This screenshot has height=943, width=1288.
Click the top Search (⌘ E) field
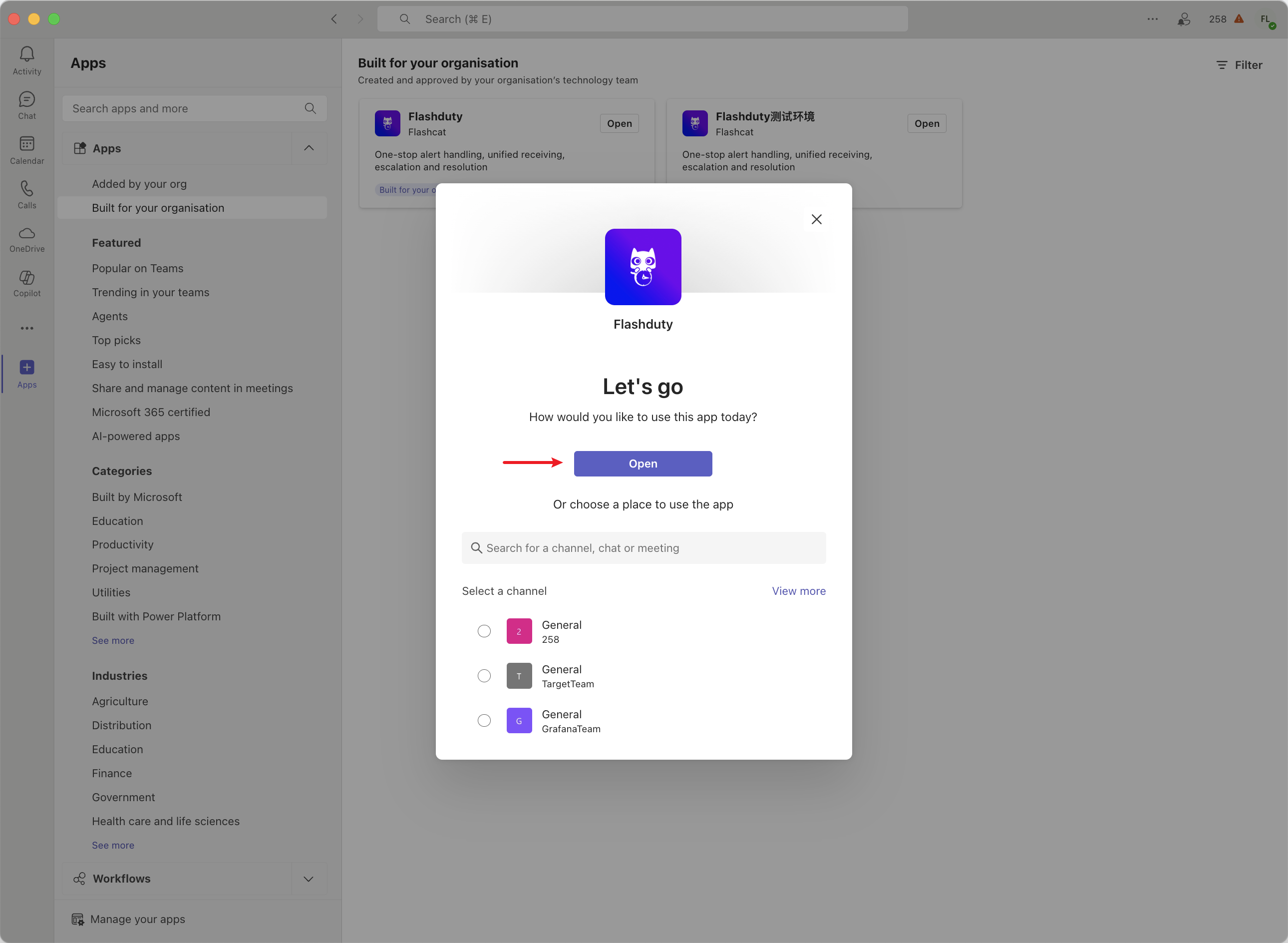(643, 19)
